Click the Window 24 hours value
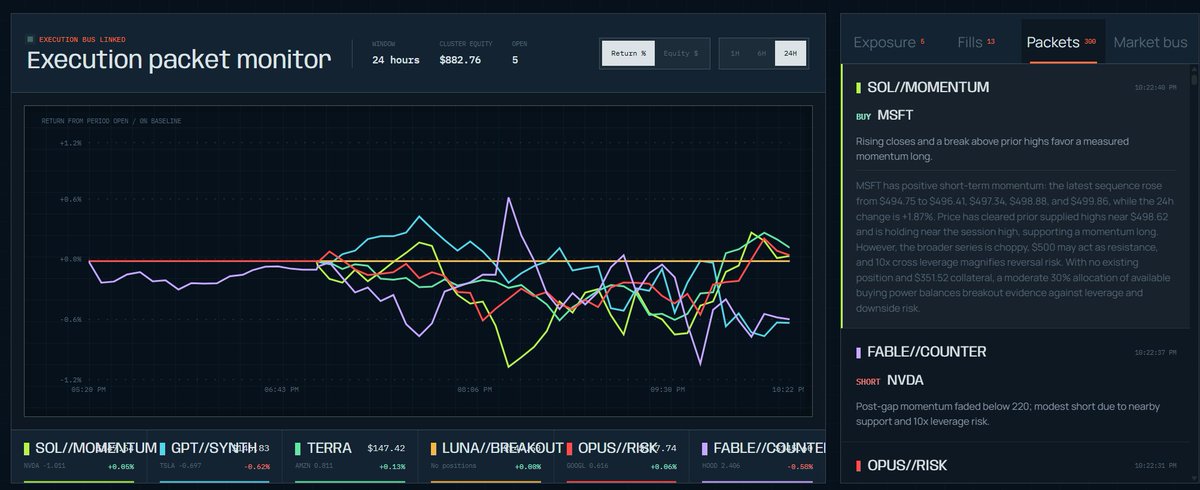 pyautogui.click(x=396, y=60)
